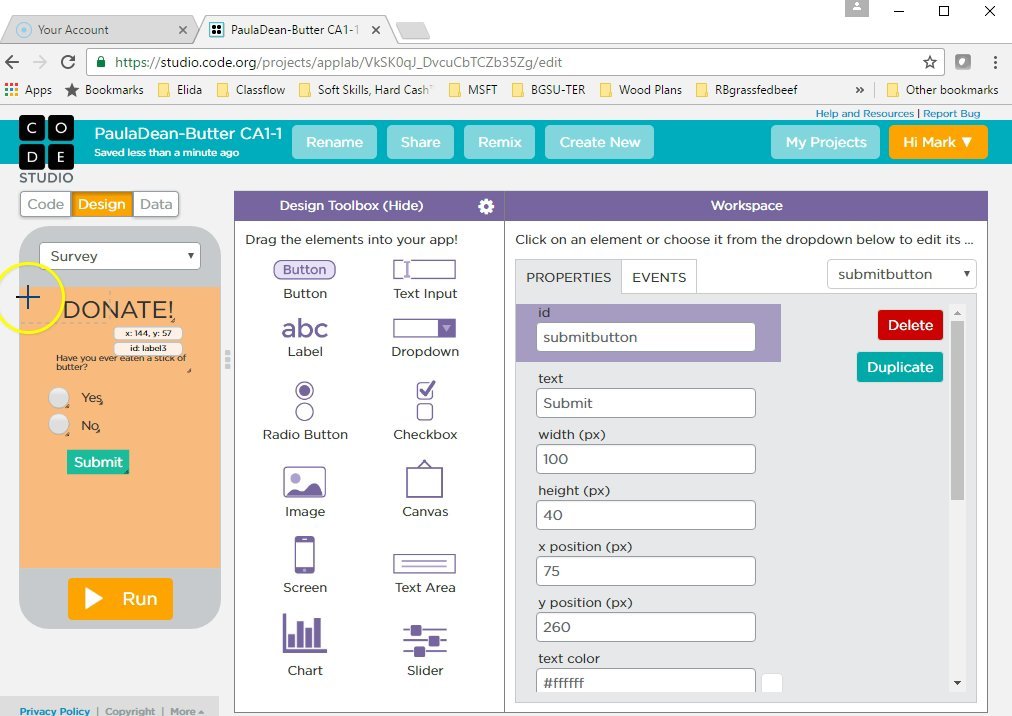Click the orange Run button
The width and height of the screenshot is (1012, 716).
click(x=120, y=599)
